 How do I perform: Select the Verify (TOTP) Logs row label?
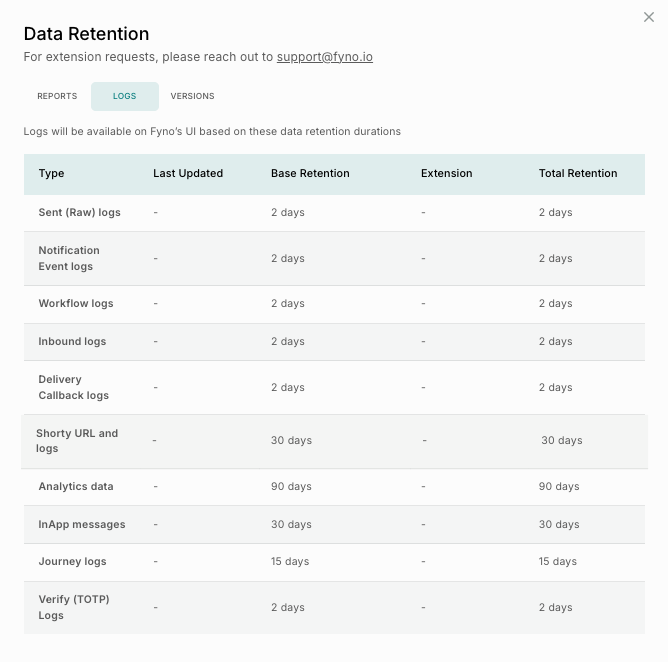click(74, 607)
